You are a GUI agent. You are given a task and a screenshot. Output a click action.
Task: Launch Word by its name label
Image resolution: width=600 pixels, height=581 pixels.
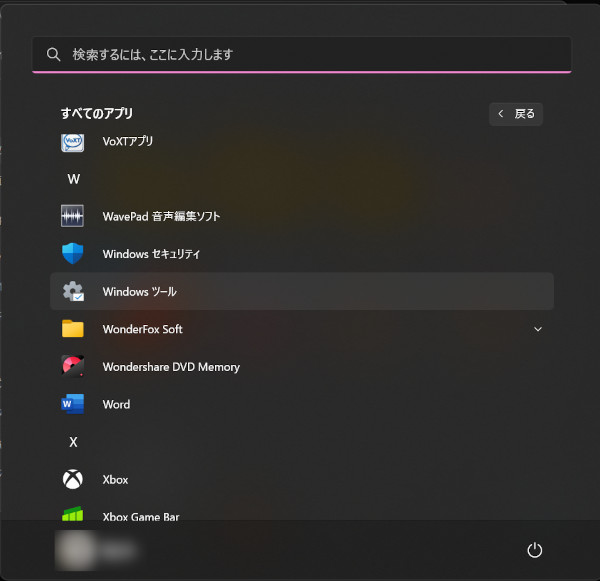click(116, 405)
